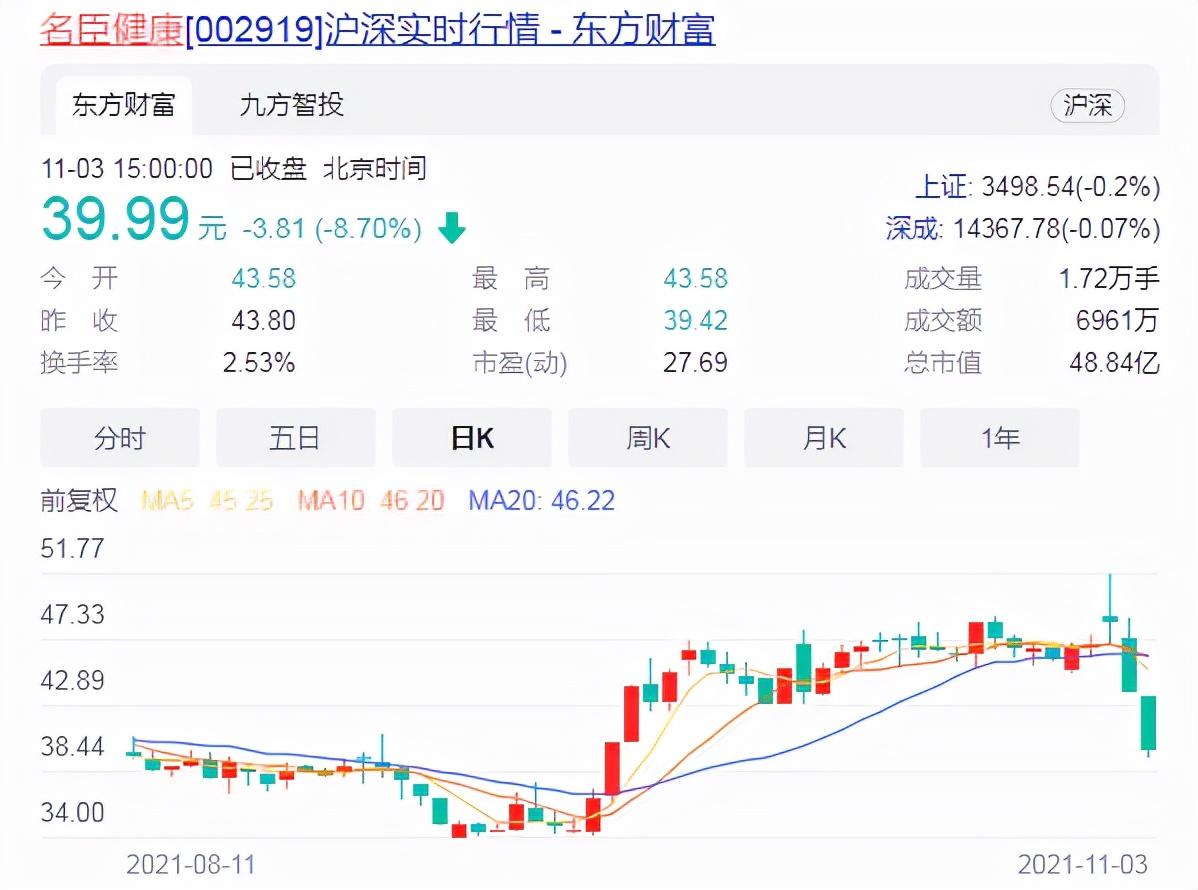The width and height of the screenshot is (1198, 890).
Task: Select the 周K chart view
Action: [x=648, y=438]
